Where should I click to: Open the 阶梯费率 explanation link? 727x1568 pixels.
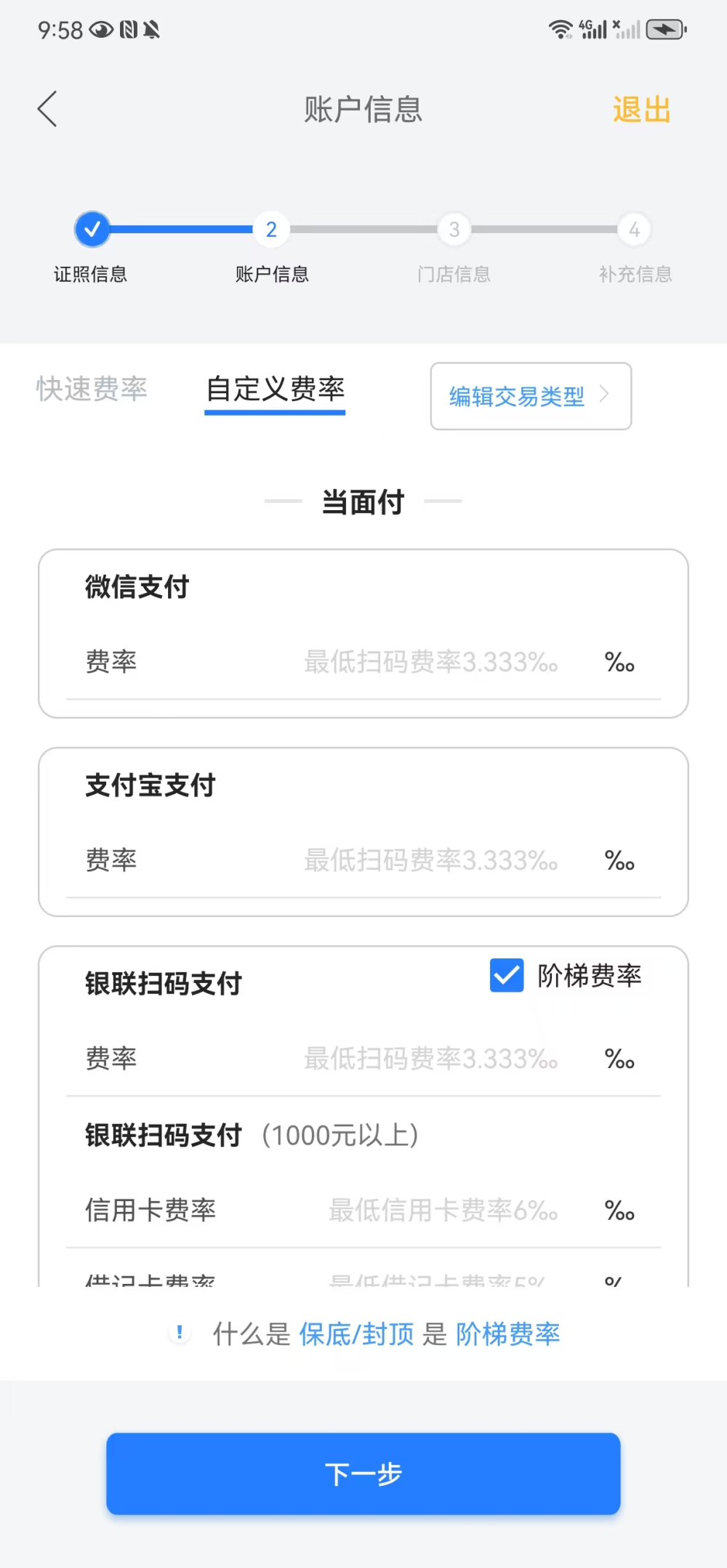point(507,1334)
